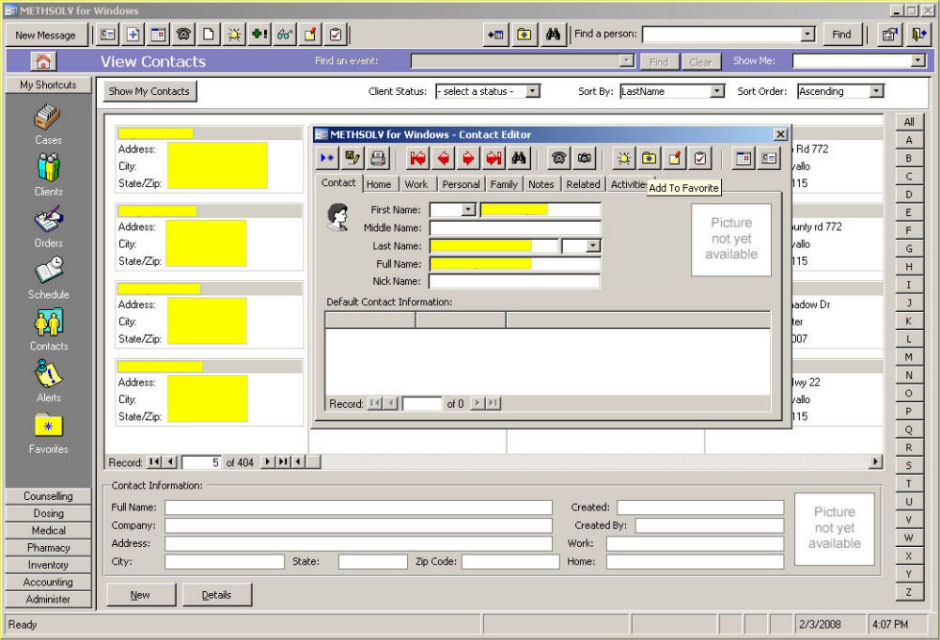This screenshot has height=640, width=940.
Task: Go to next record red arrow in Contact Editor
Action: (x=468, y=158)
